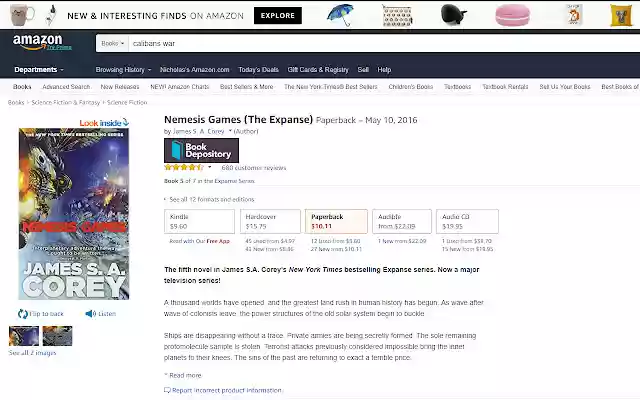Open Best Sellers & More
The width and height of the screenshot is (640, 400).
(x=247, y=87)
